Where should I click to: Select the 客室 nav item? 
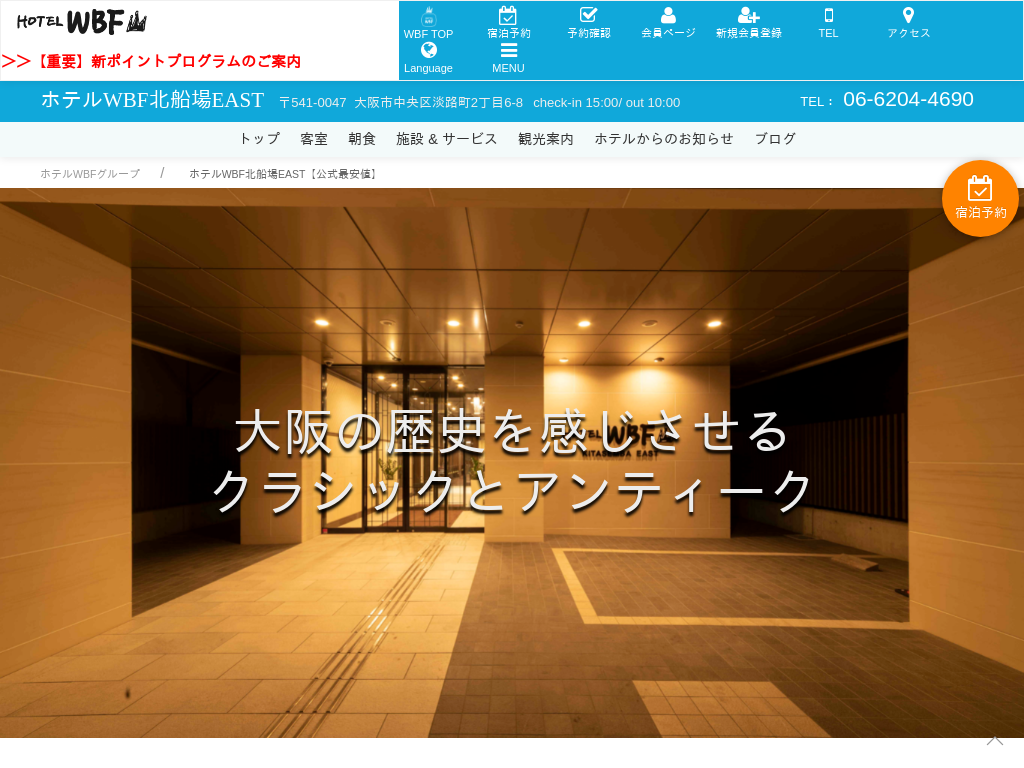[x=313, y=138]
